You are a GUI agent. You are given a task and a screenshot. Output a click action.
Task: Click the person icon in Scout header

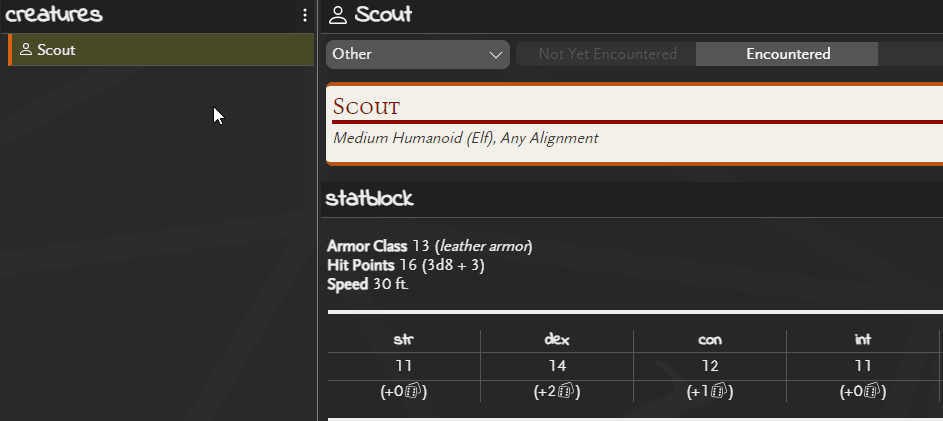click(x=338, y=15)
